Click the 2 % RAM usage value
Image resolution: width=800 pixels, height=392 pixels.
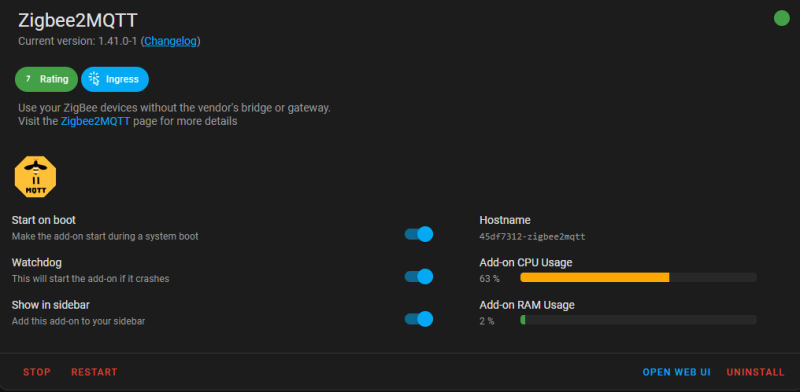(487, 321)
